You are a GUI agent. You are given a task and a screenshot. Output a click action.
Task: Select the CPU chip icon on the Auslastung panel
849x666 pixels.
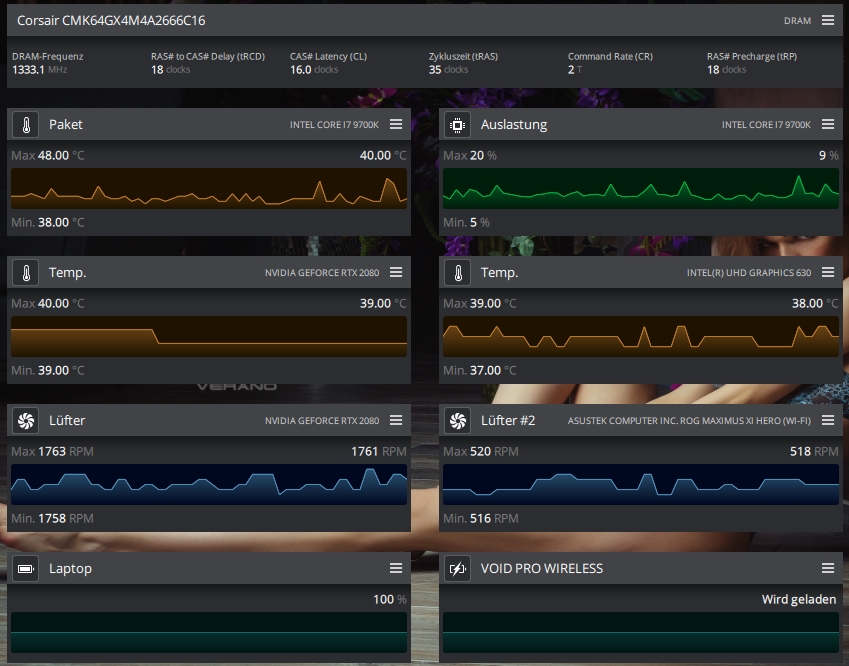[x=457, y=124]
